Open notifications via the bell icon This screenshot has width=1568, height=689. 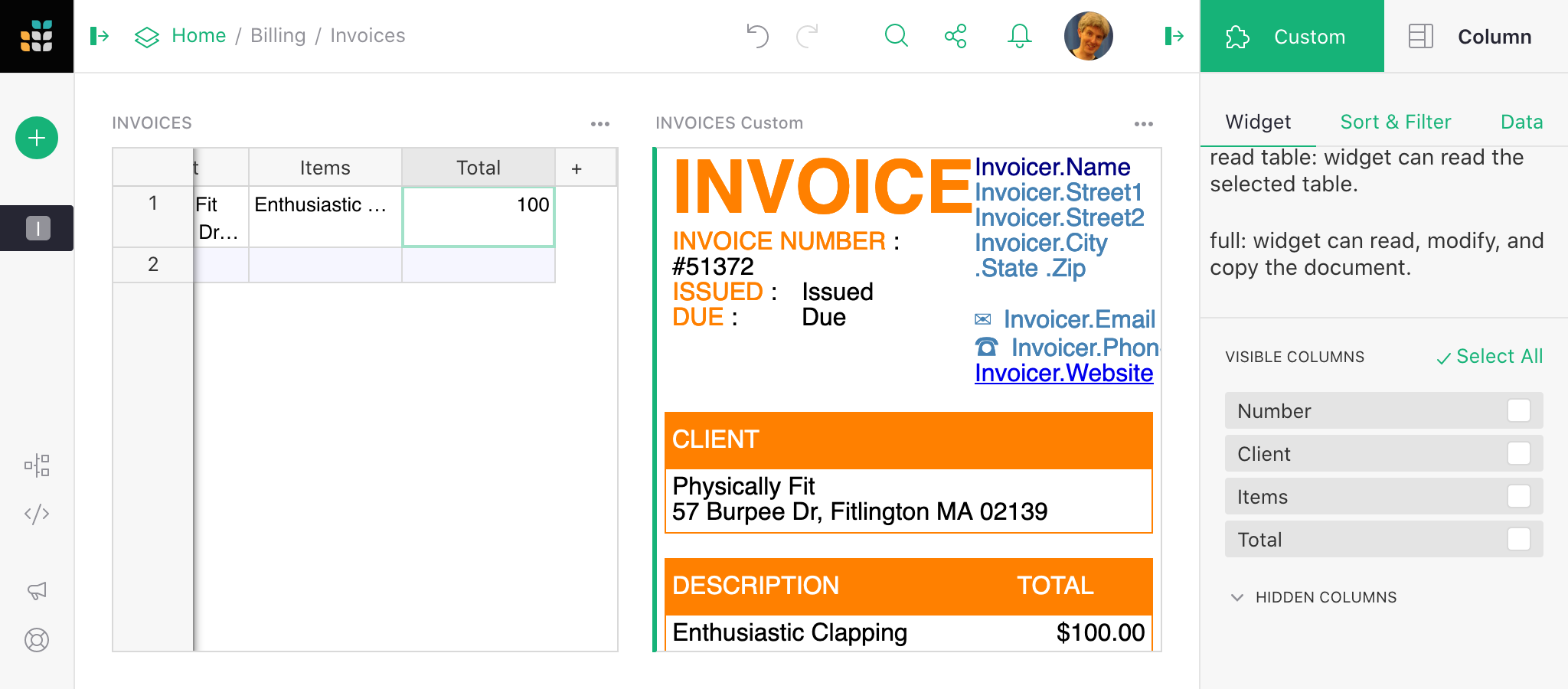coord(1018,35)
